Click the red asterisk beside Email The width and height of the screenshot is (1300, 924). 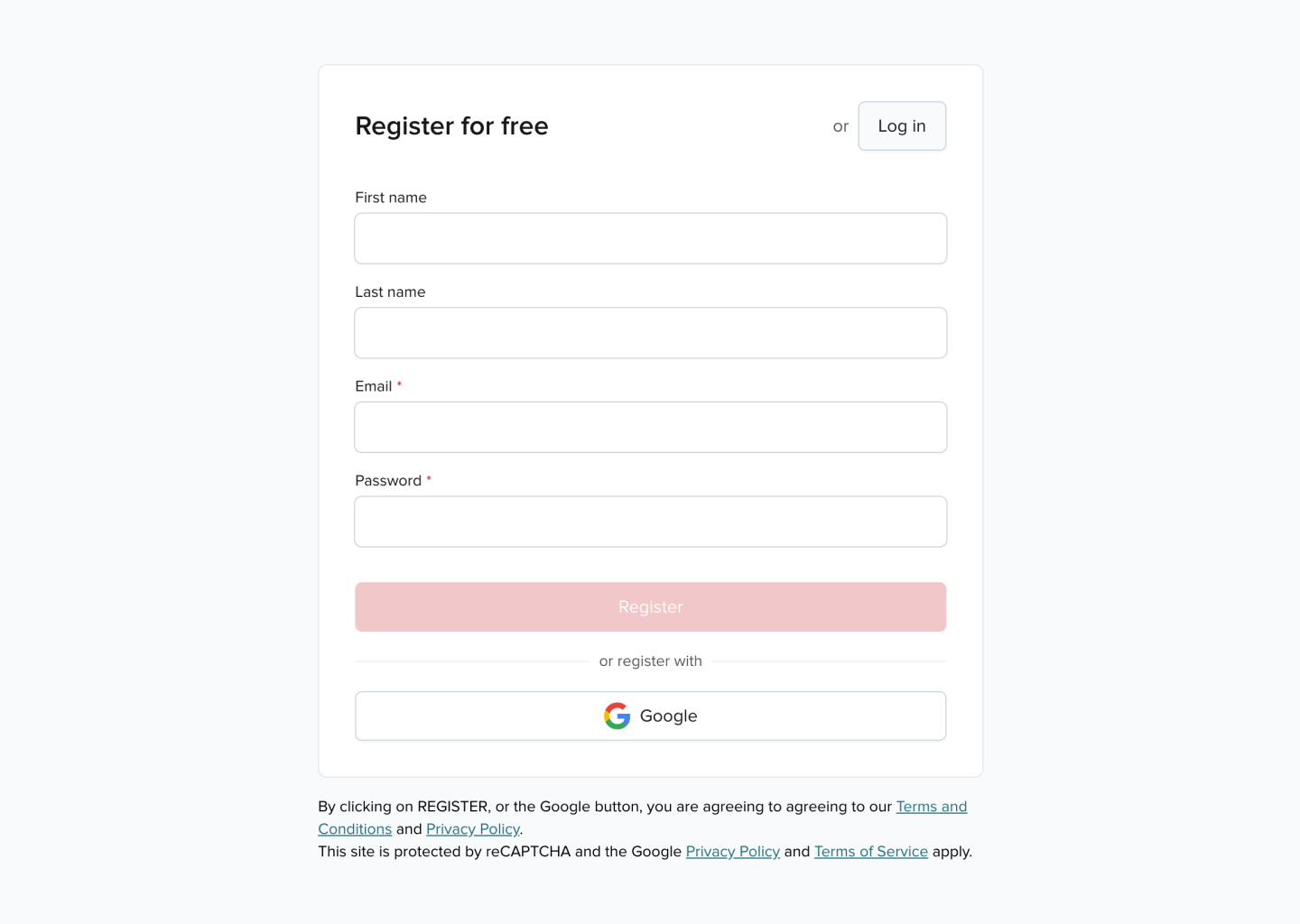tap(400, 384)
